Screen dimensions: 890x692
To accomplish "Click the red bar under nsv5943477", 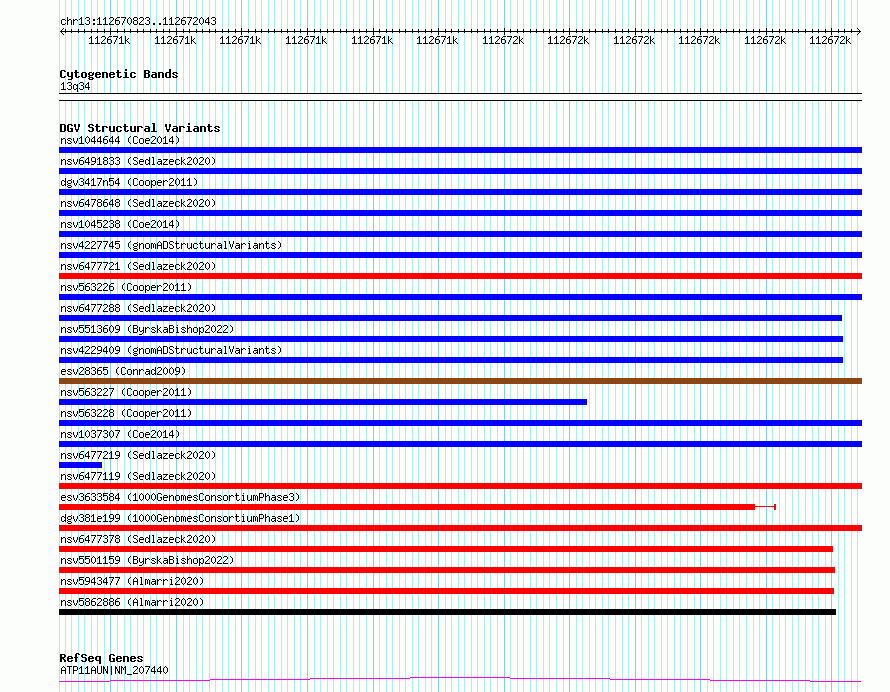I will 446,592.
